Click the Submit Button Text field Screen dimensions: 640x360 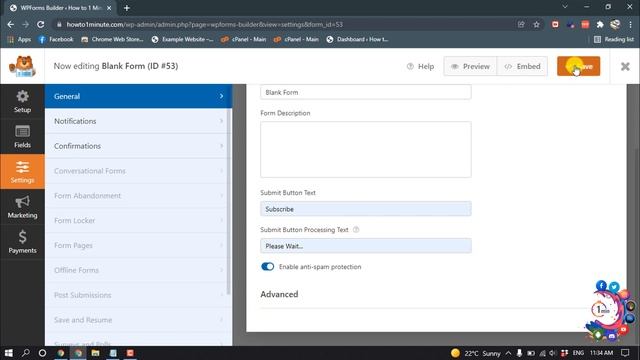(x=366, y=209)
